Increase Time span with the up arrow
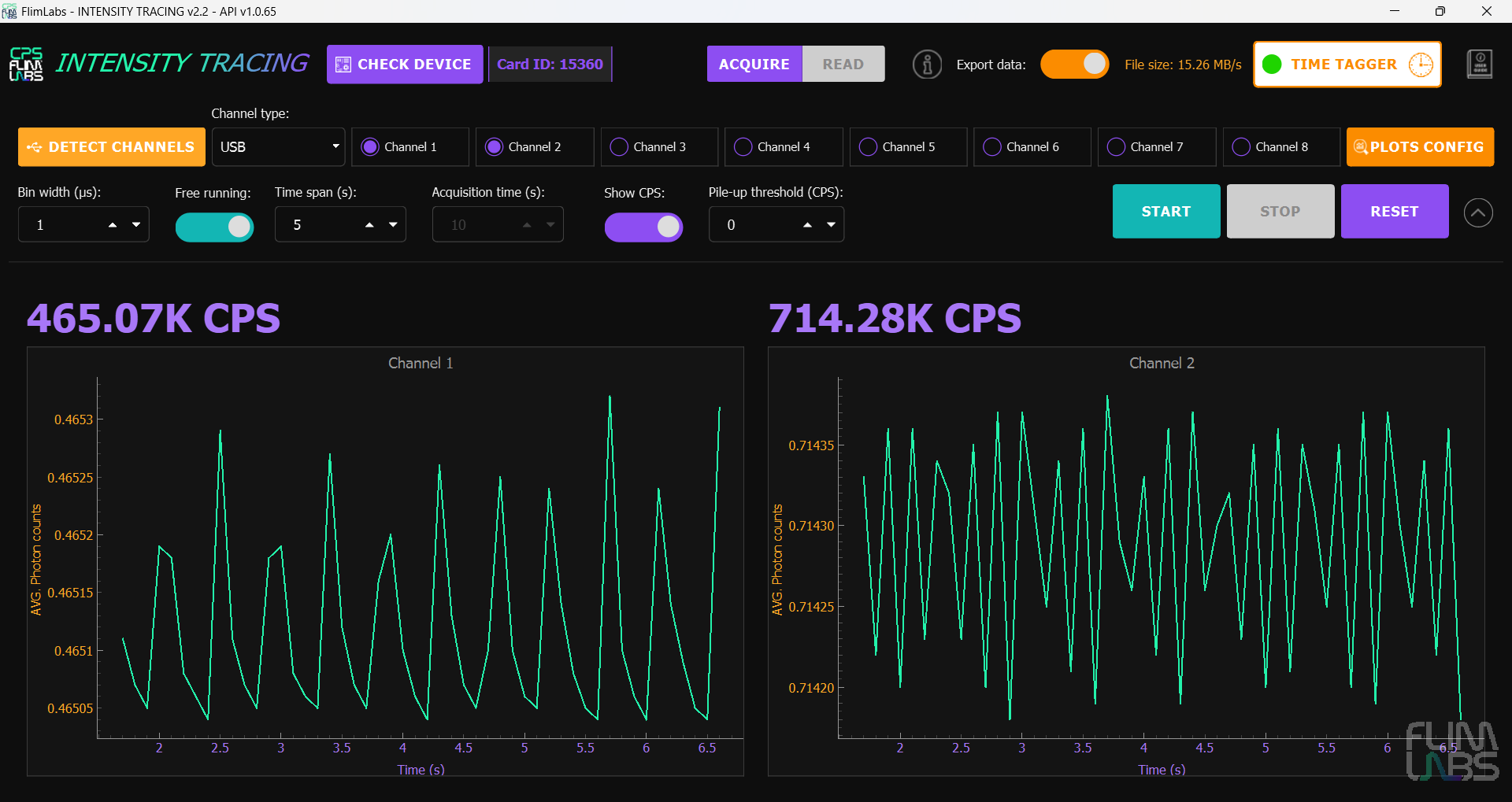Image resolution: width=1512 pixels, height=802 pixels. (369, 225)
